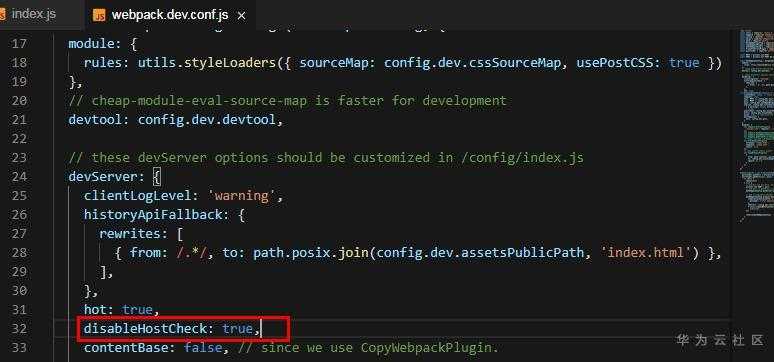Click 'contentBase' property name
Screen dimensions: 774x362
tap(125, 348)
